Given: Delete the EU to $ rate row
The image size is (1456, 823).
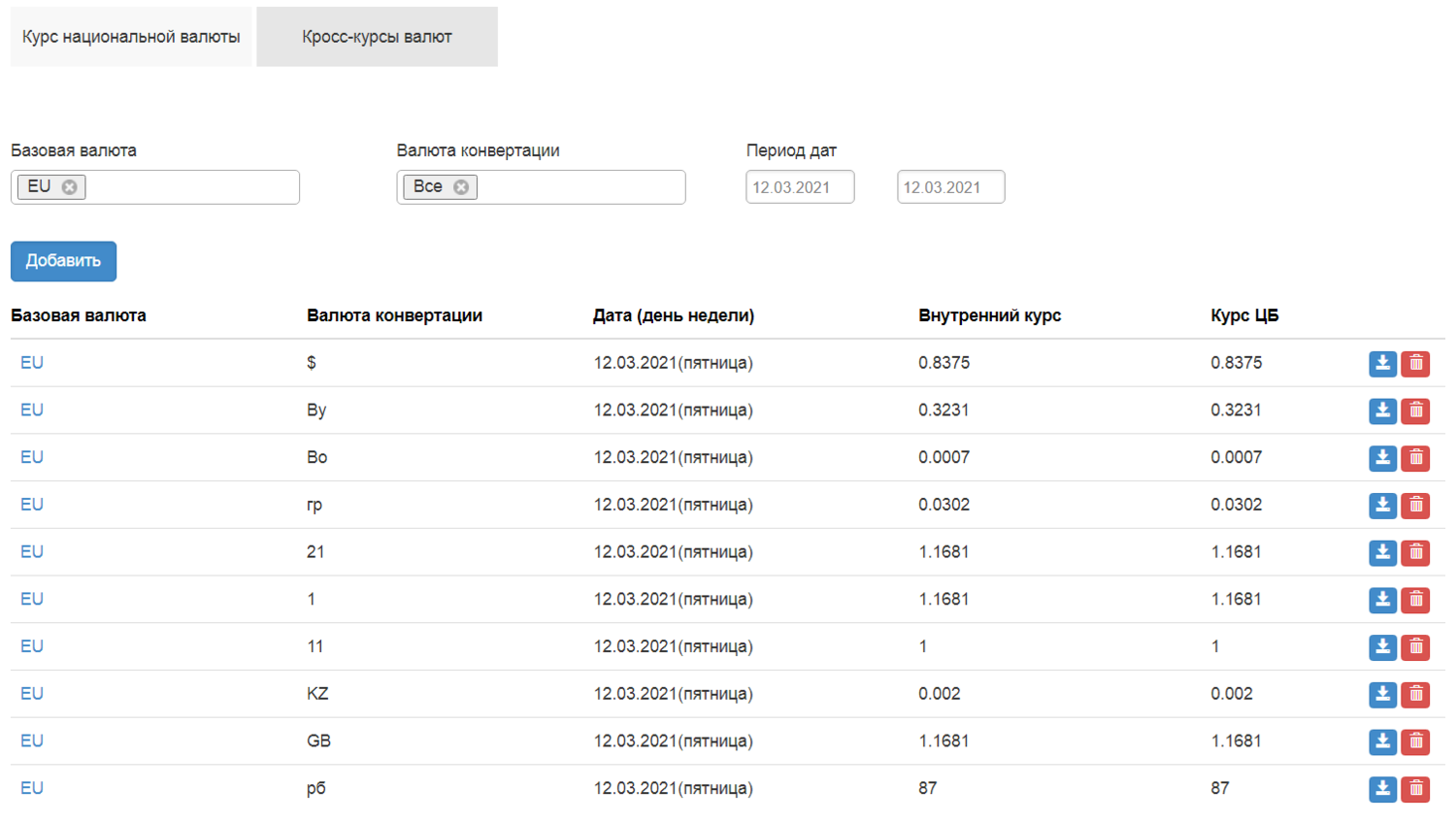Looking at the screenshot, I should click(x=1416, y=364).
